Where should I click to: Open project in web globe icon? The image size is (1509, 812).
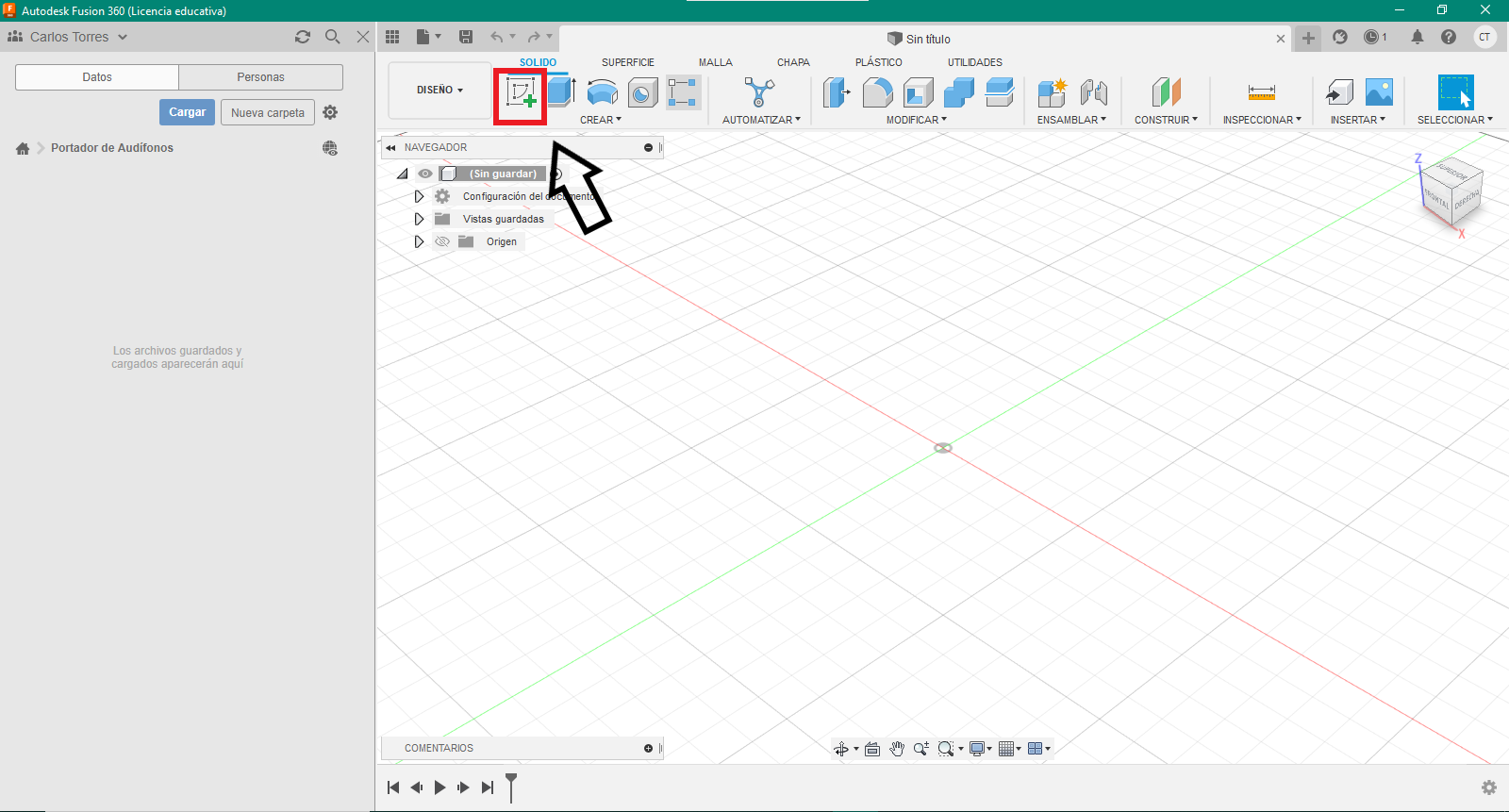[330, 148]
